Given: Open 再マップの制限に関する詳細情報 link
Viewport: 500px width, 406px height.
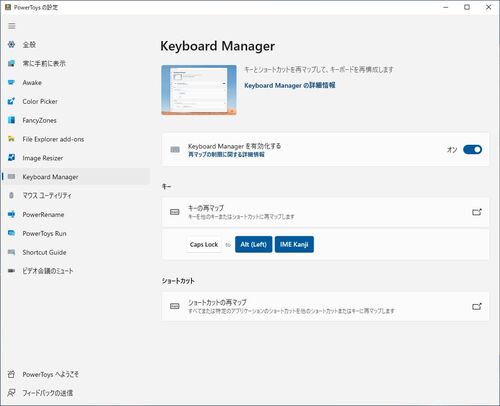Looking at the screenshot, I should 226,155.
